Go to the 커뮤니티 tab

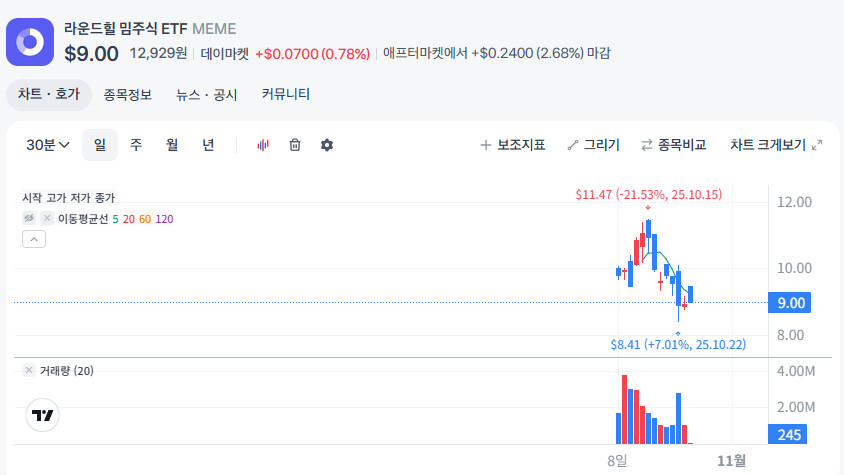pyautogui.click(x=286, y=95)
